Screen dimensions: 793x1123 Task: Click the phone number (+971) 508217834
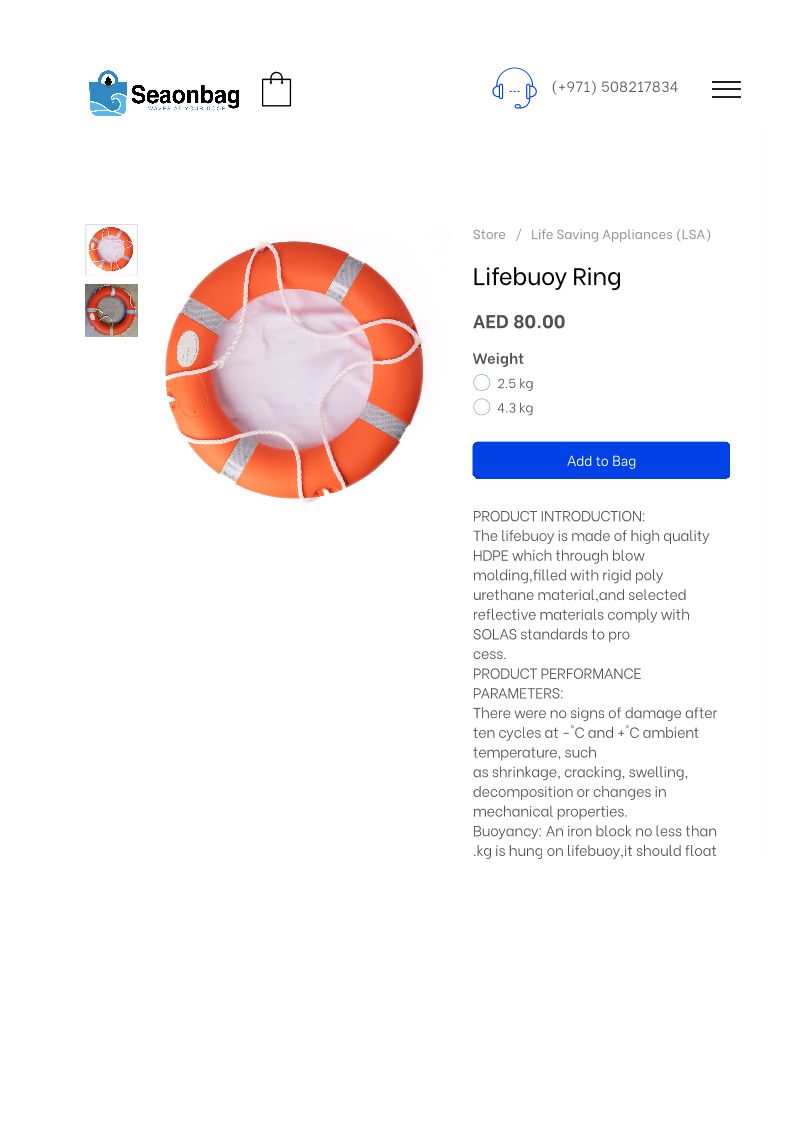[x=614, y=87]
